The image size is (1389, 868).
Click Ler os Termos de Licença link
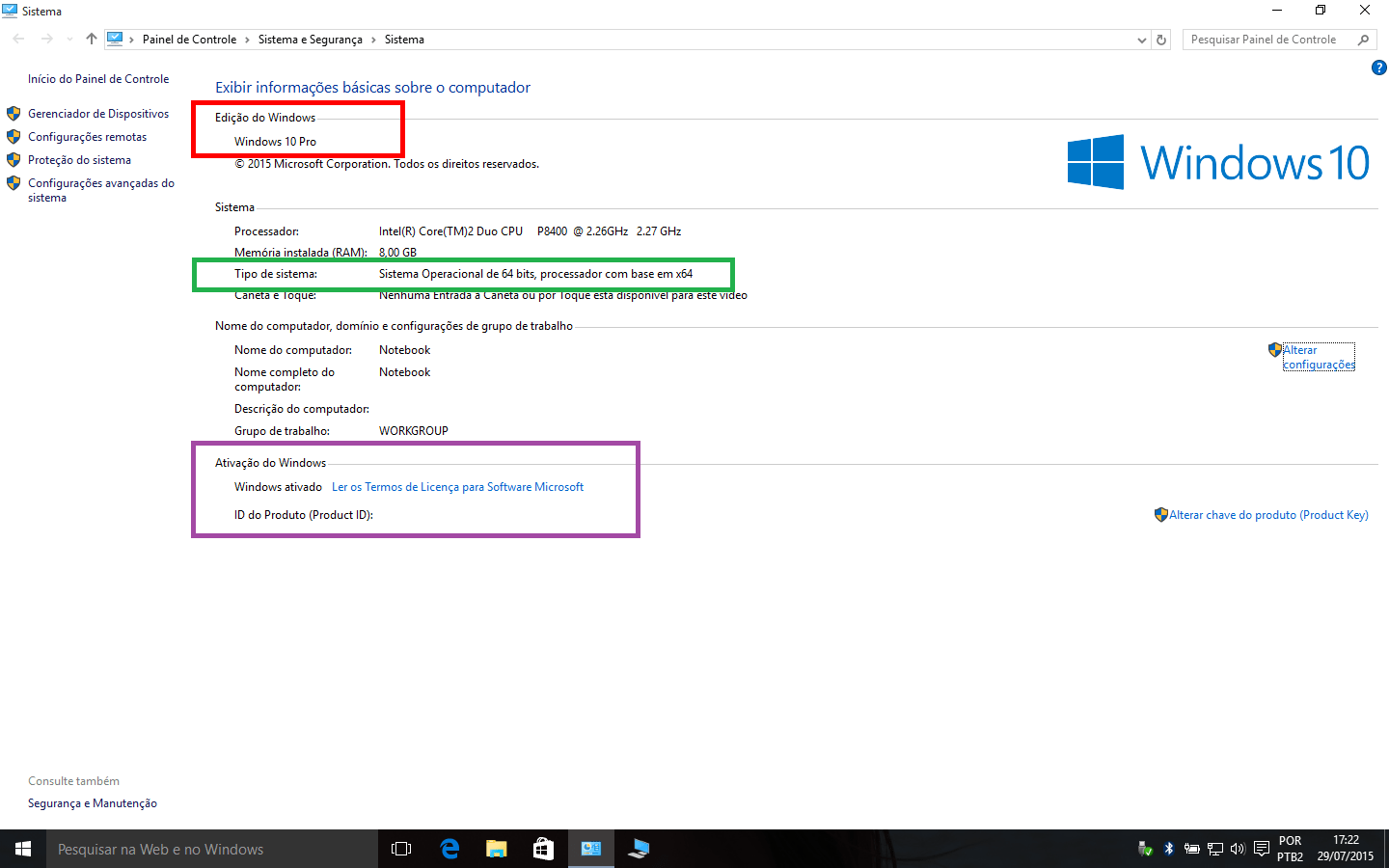click(x=457, y=487)
